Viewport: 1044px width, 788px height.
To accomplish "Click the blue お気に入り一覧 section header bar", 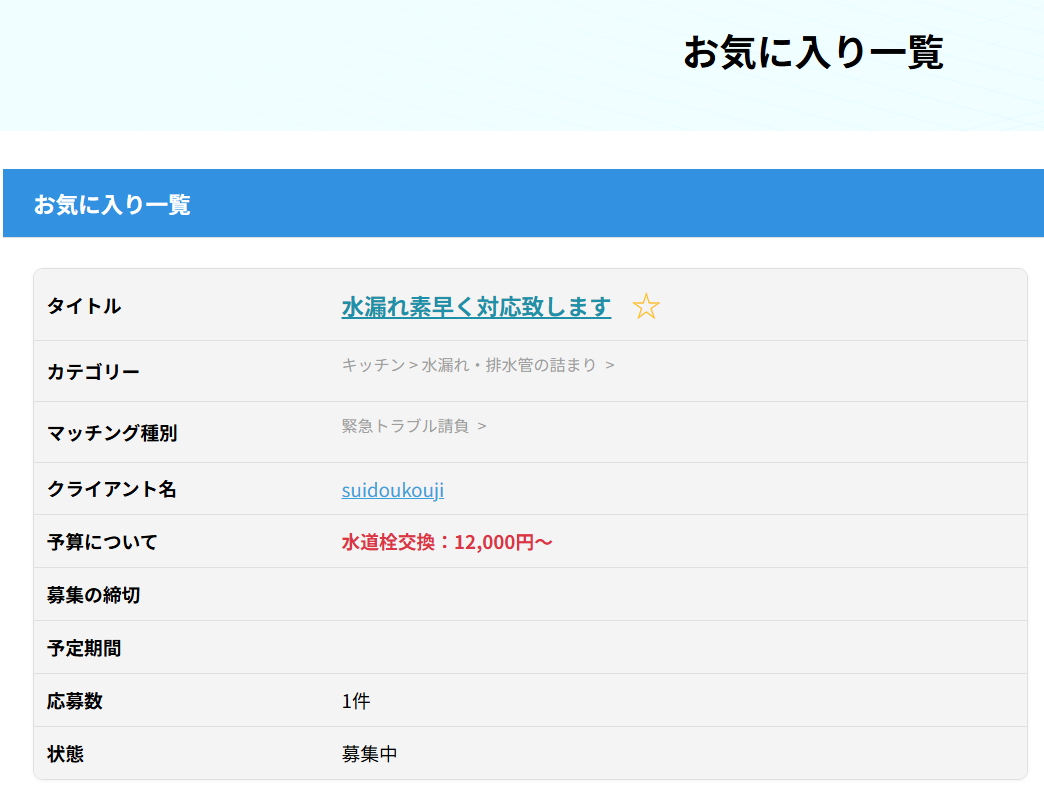I will [x=522, y=204].
